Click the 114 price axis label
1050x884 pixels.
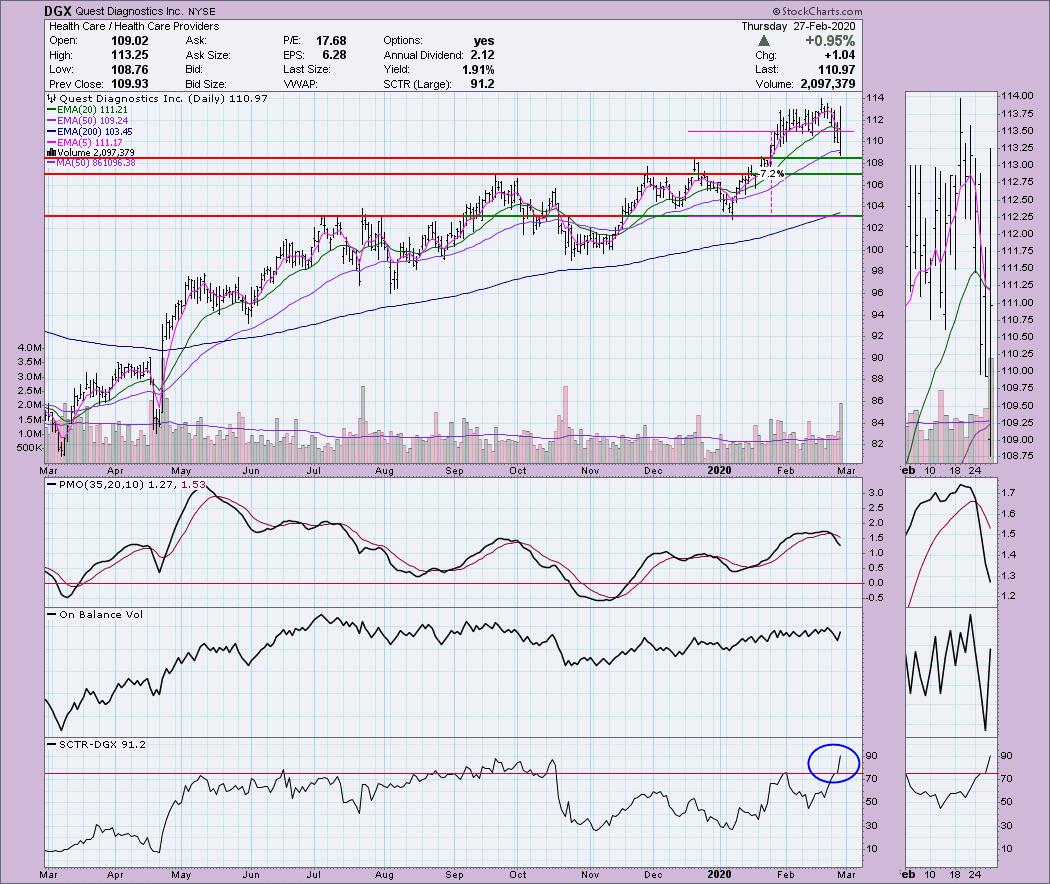pos(875,98)
